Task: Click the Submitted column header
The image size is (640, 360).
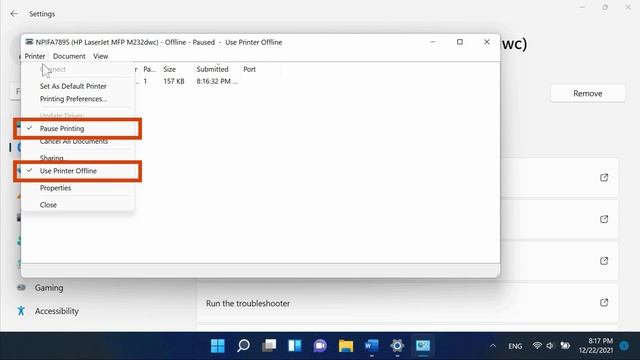Action: (x=212, y=69)
